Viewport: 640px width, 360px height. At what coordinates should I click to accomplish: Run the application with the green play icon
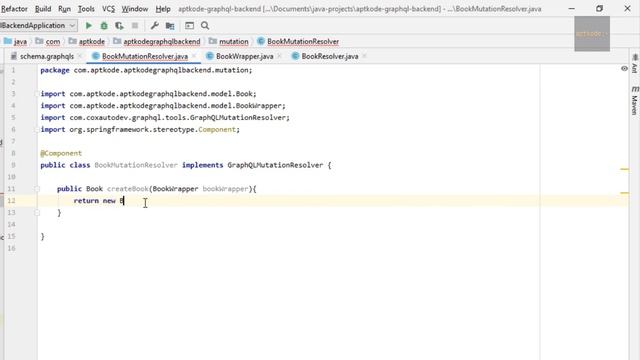pos(89,25)
